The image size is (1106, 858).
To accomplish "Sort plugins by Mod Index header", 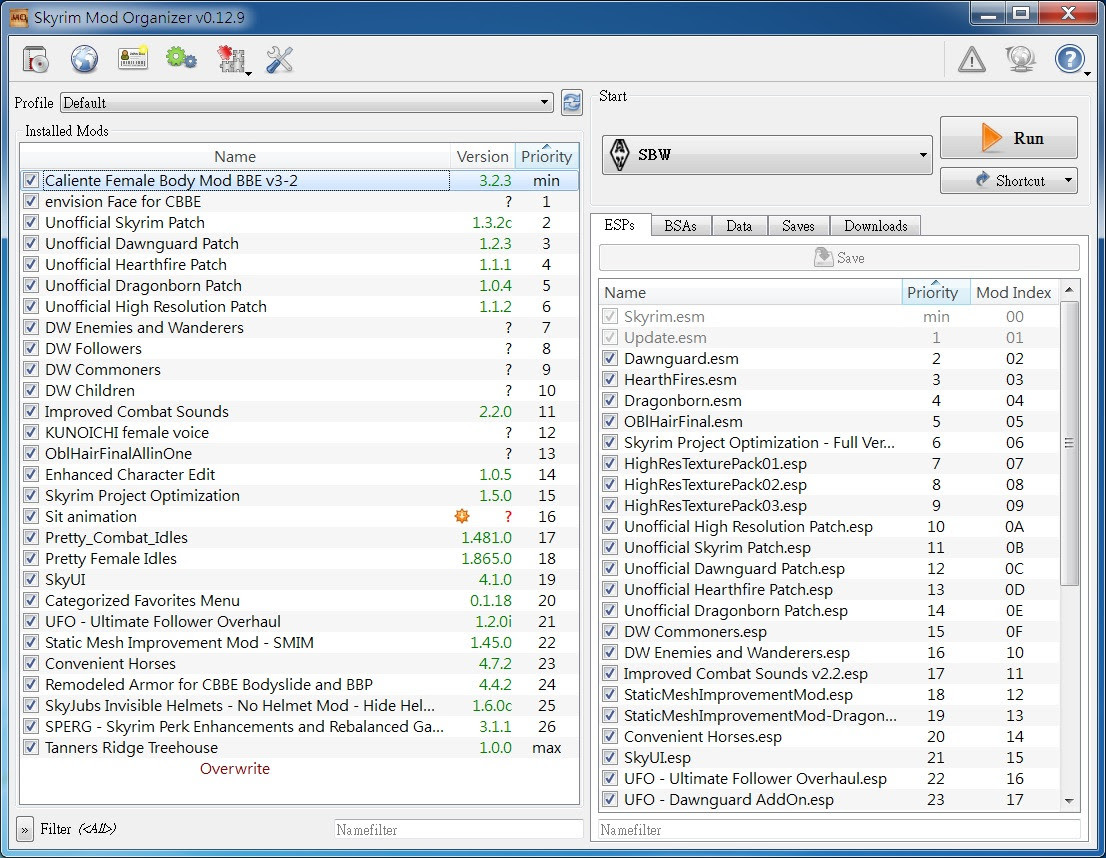I will point(1014,292).
